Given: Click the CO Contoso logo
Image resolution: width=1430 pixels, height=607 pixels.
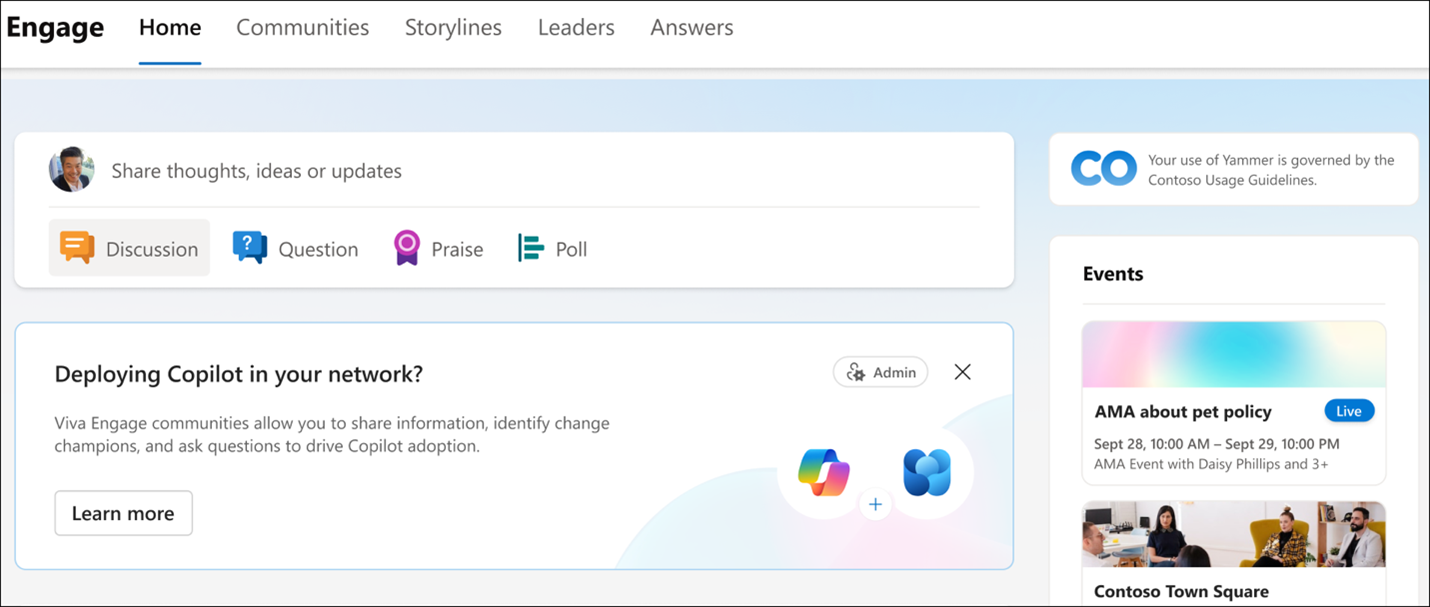Looking at the screenshot, I should click(x=1102, y=168).
